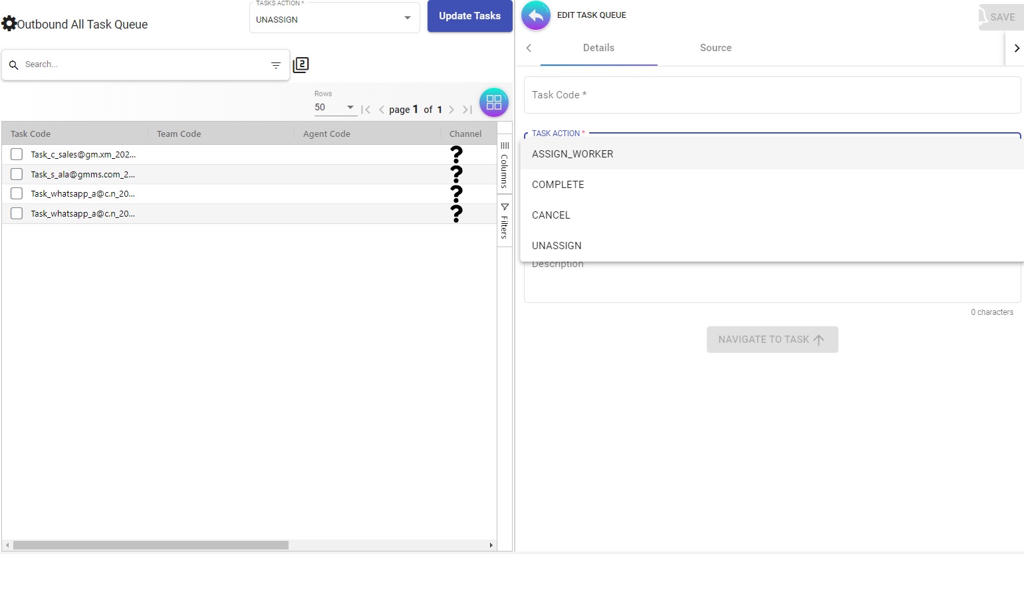Viewport: 1024px width, 598px height.
Task: Toggle the colorful grid view button
Action: [494, 103]
